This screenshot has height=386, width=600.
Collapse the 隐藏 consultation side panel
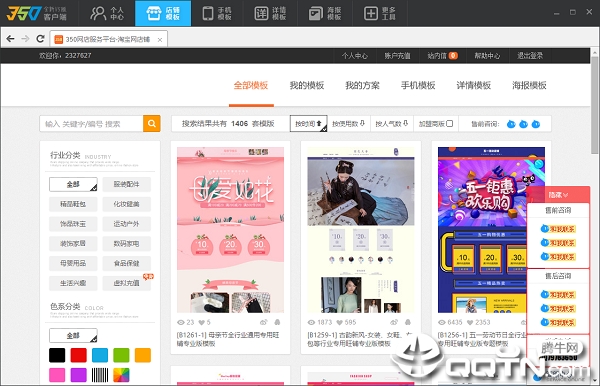coord(558,195)
